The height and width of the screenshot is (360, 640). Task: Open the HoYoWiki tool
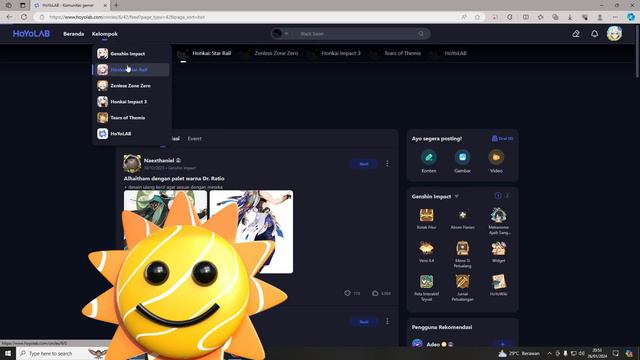click(499, 285)
